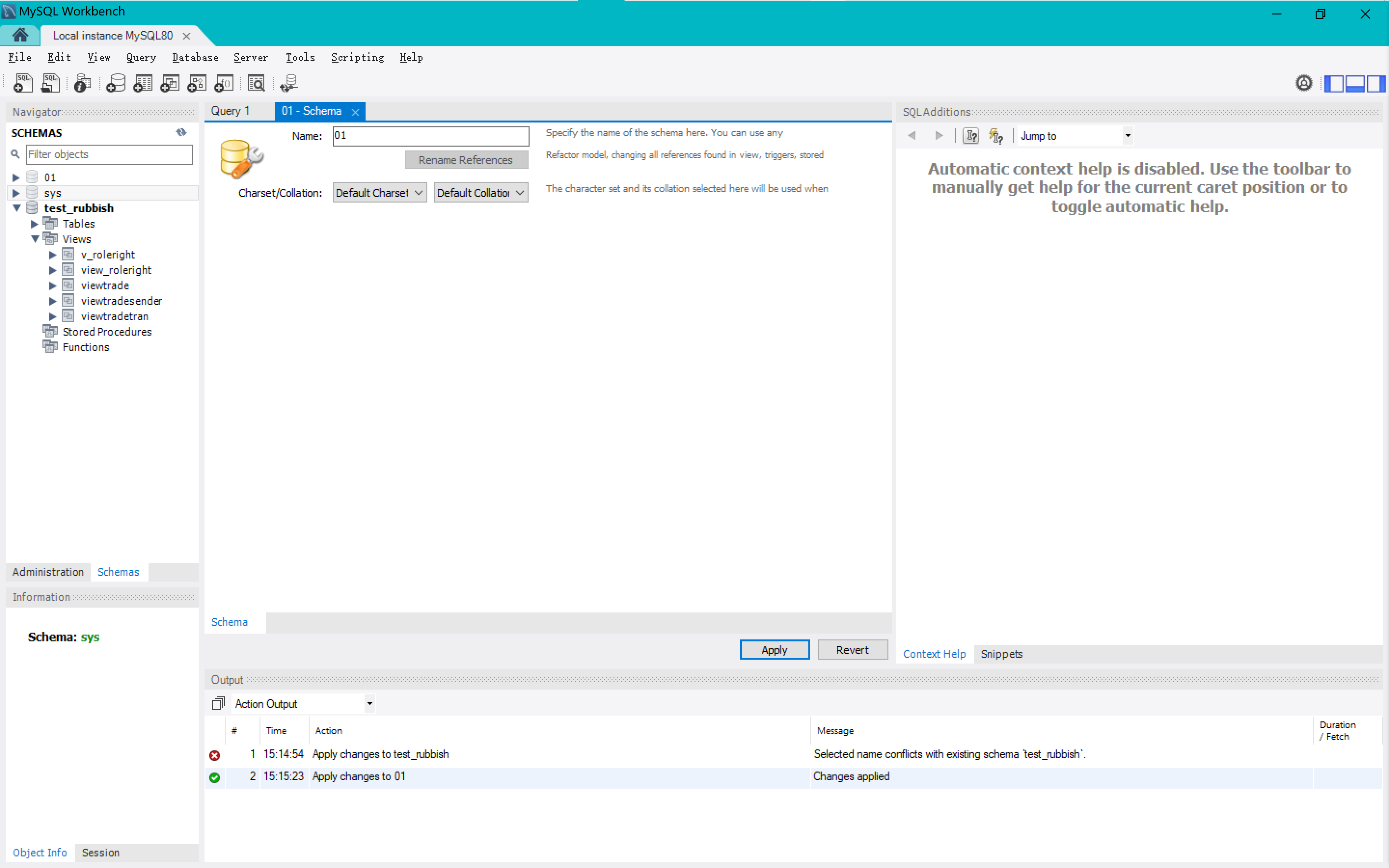Viewport: 1389px width, 868px height.
Task: Toggle the right SQL Additions sidebar
Action: 1375,84
